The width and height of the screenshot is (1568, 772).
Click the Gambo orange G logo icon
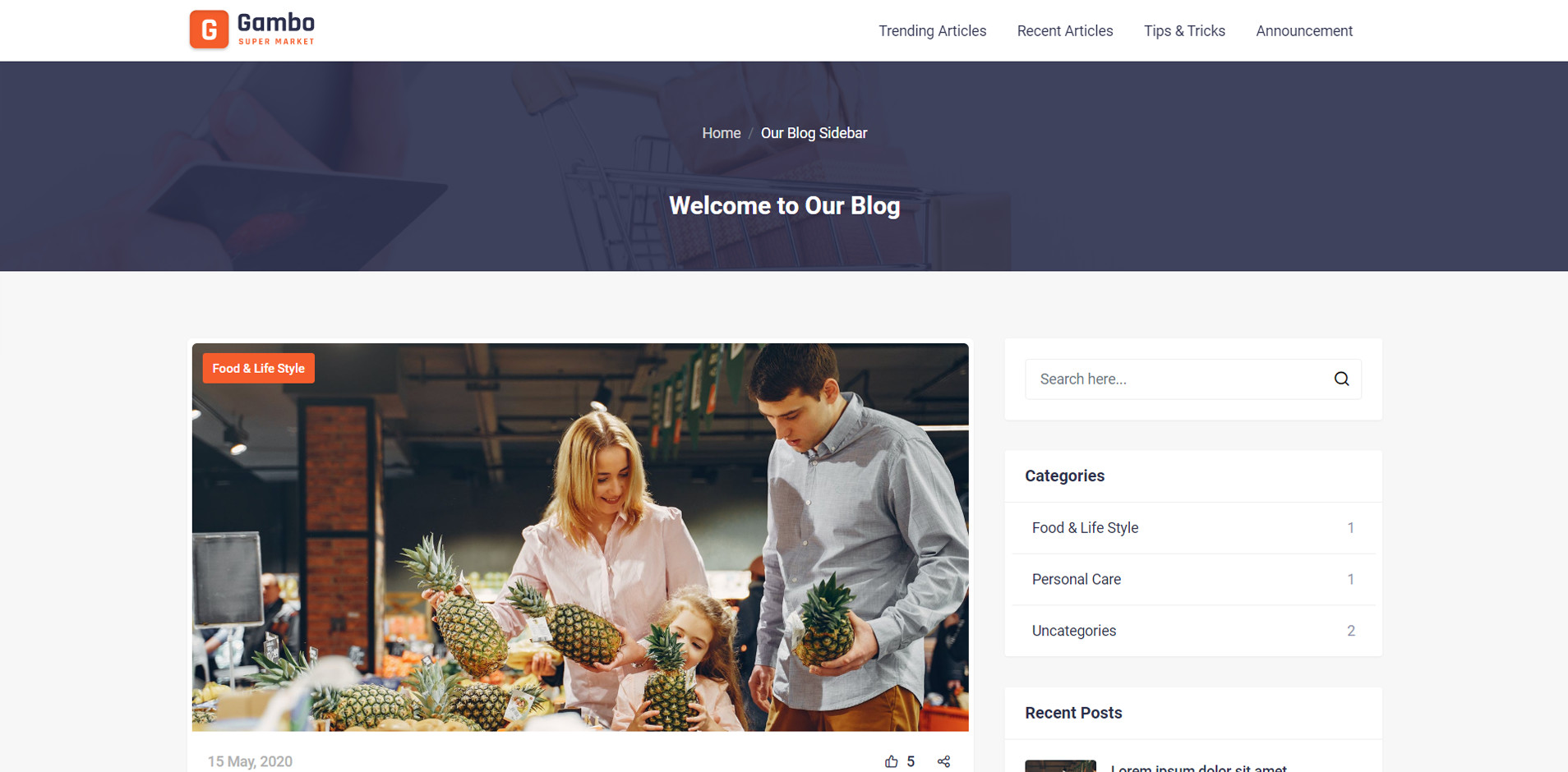tap(209, 30)
